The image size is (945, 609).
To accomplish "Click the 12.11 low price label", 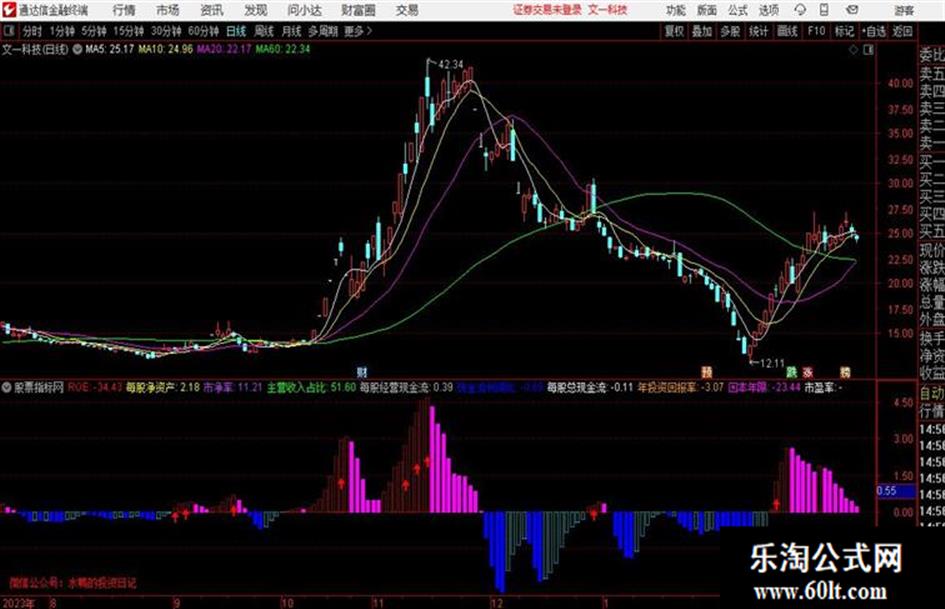I will 773,364.
